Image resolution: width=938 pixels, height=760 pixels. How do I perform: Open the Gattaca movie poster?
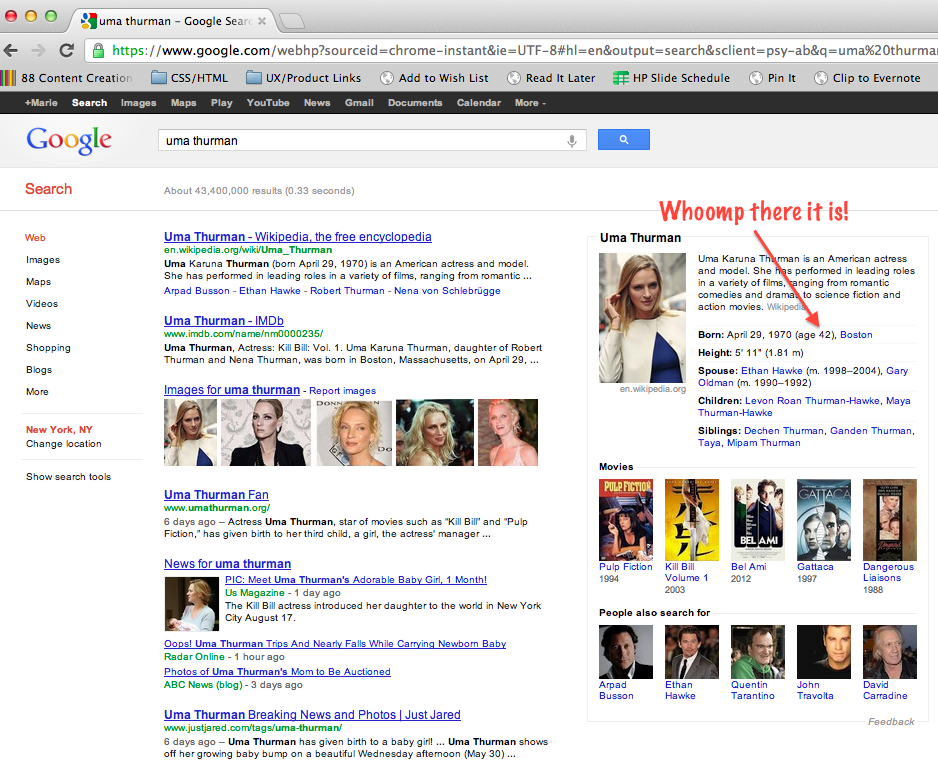click(824, 519)
